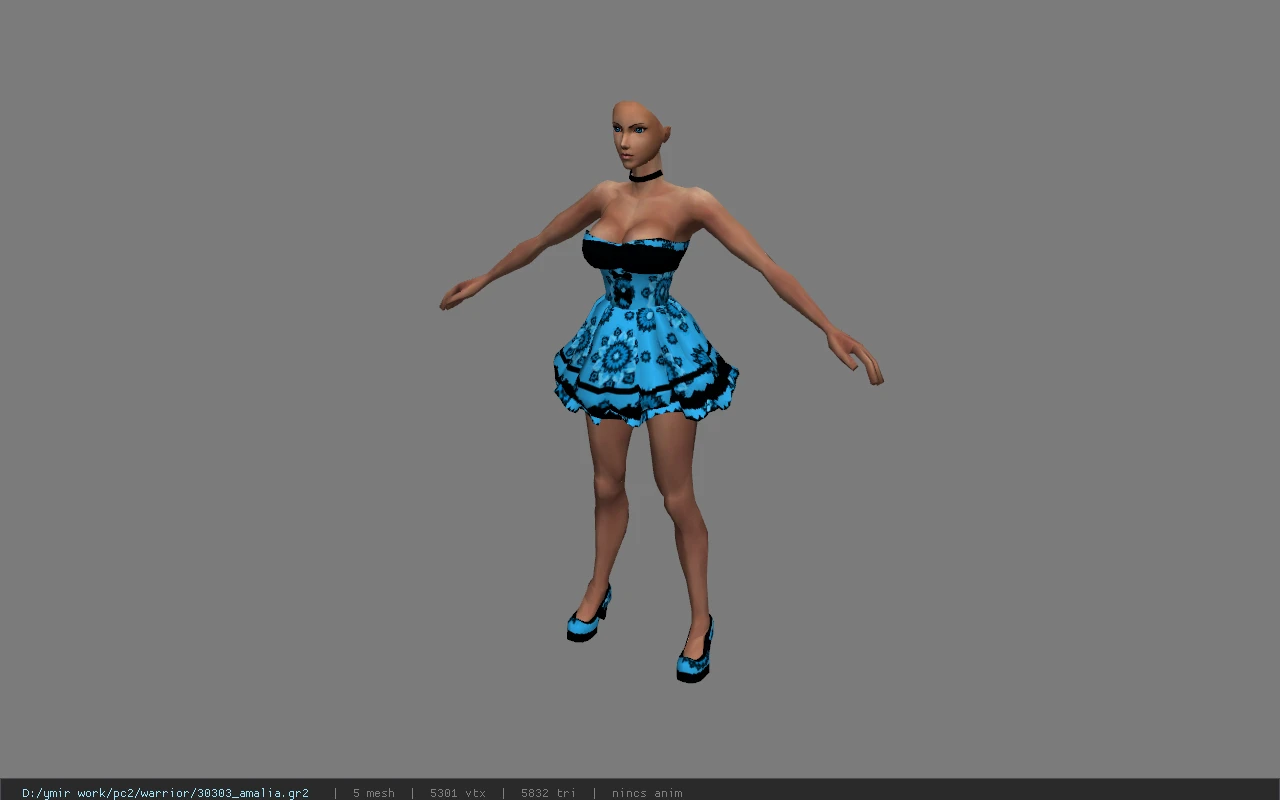Click the '5 mesh' status bar entry
This screenshot has height=800, width=1280.
pos(373,793)
